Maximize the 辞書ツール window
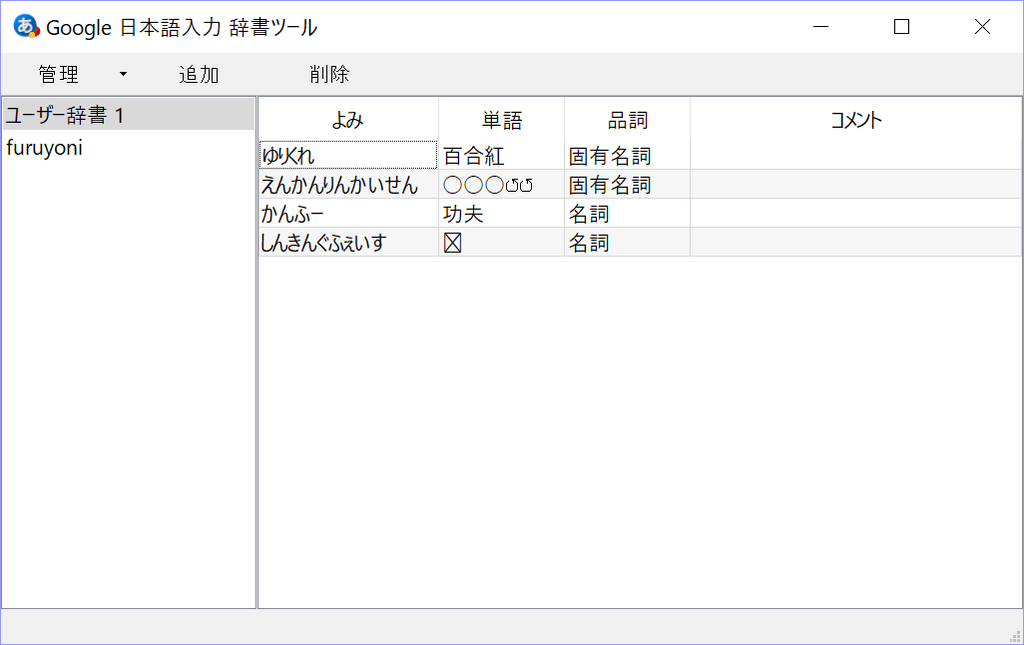This screenshot has width=1024, height=645. pos(901,27)
